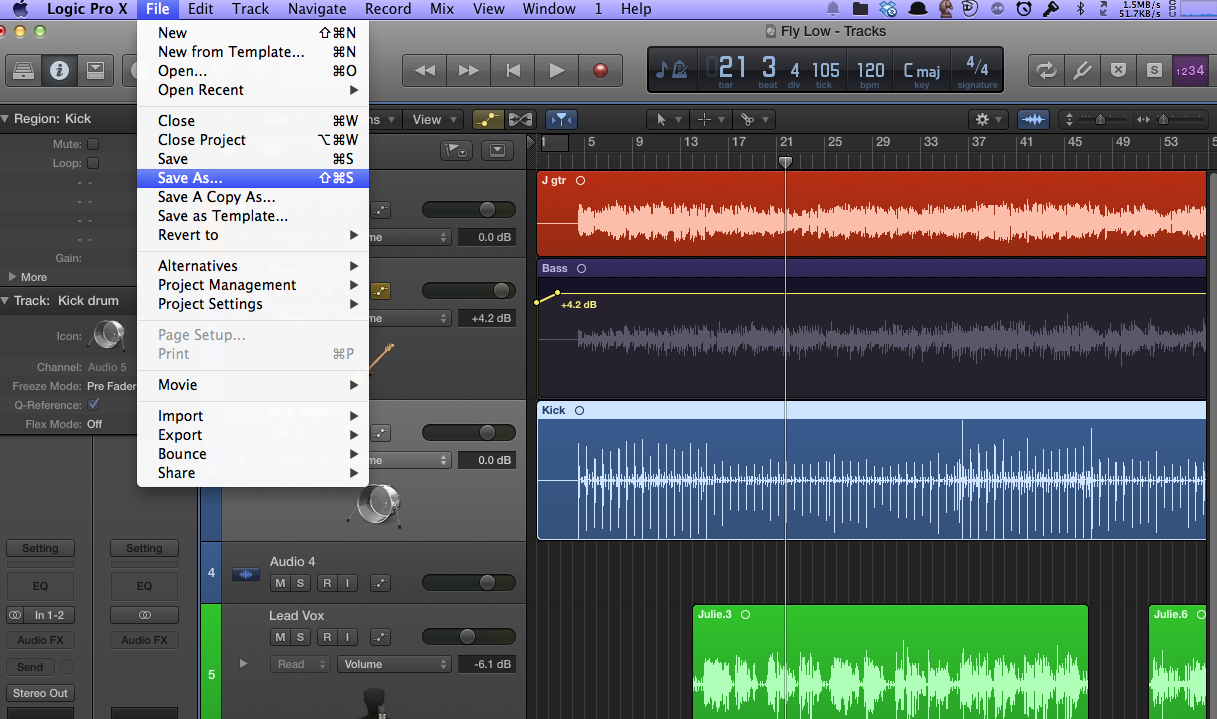The image size is (1217, 719).
Task: Enable the Flex view button
Action: click(520, 119)
